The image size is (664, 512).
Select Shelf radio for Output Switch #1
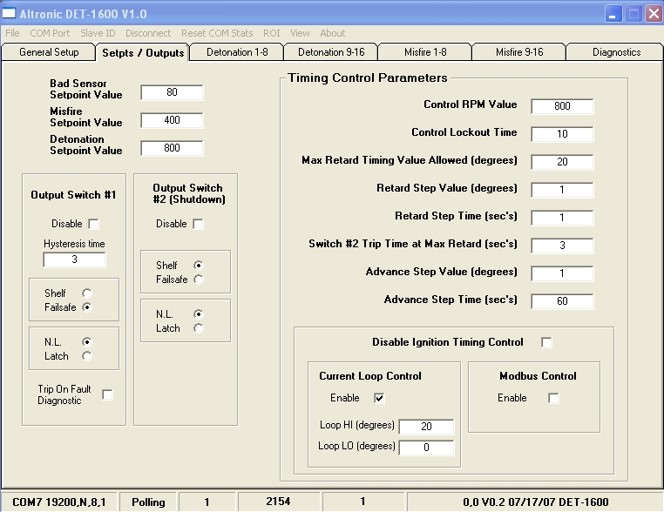87,293
